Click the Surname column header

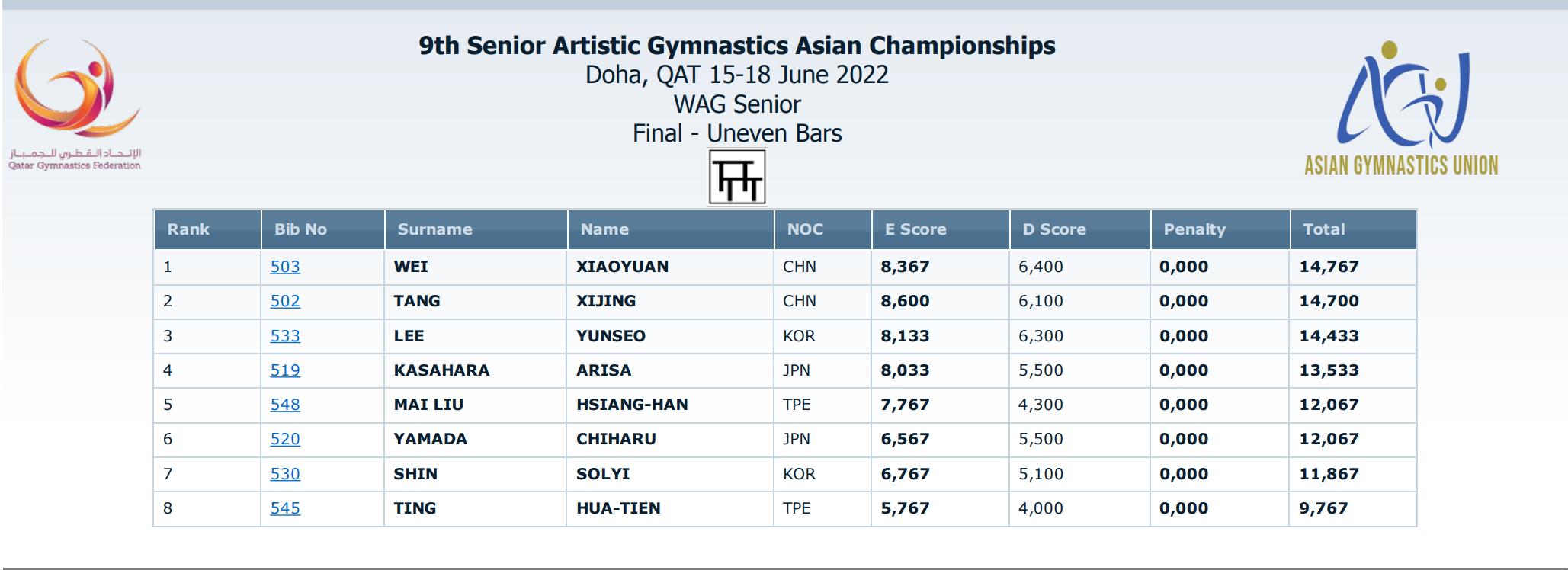click(434, 229)
